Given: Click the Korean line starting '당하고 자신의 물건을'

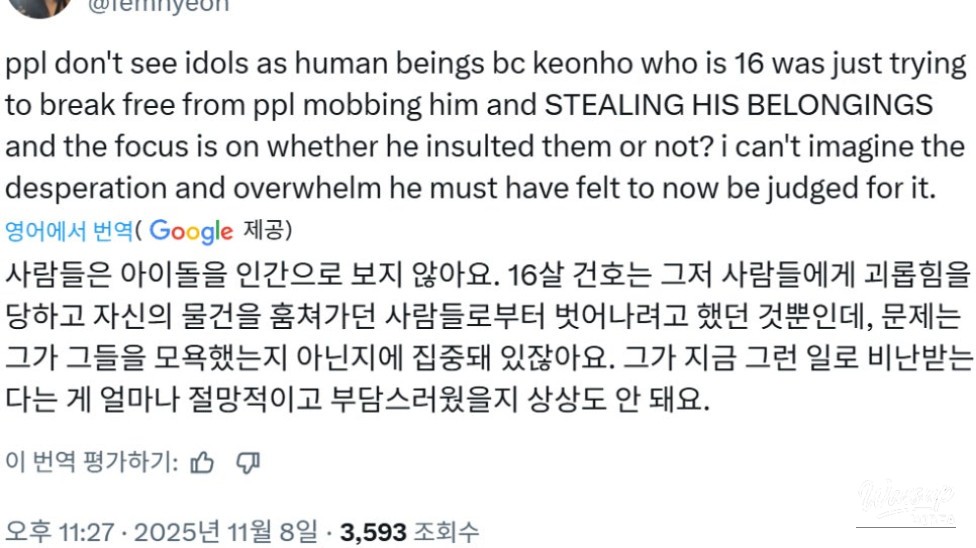Looking at the screenshot, I should pyautogui.click(x=483, y=319).
